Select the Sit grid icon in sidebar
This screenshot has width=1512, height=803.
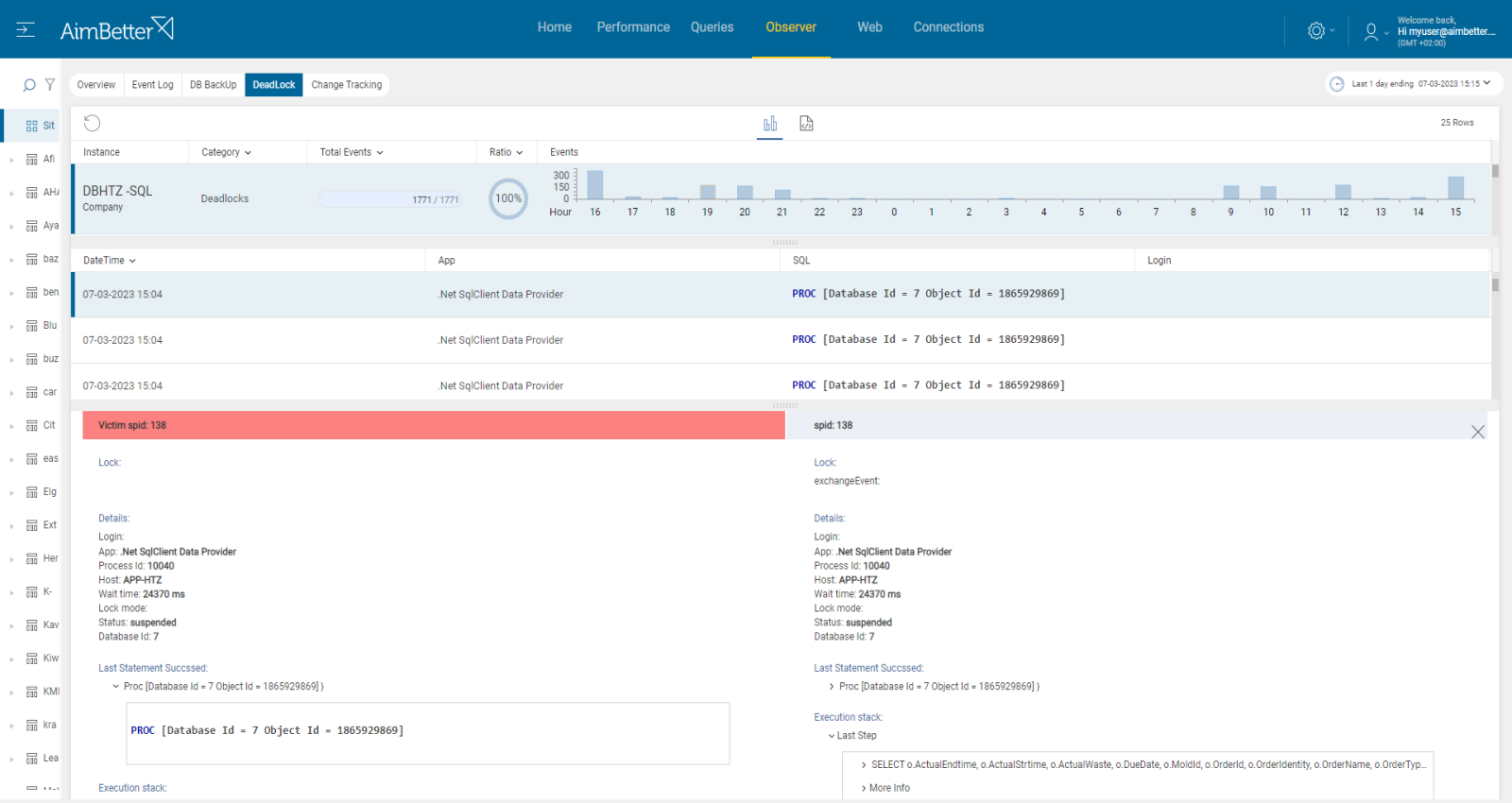click(32, 126)
